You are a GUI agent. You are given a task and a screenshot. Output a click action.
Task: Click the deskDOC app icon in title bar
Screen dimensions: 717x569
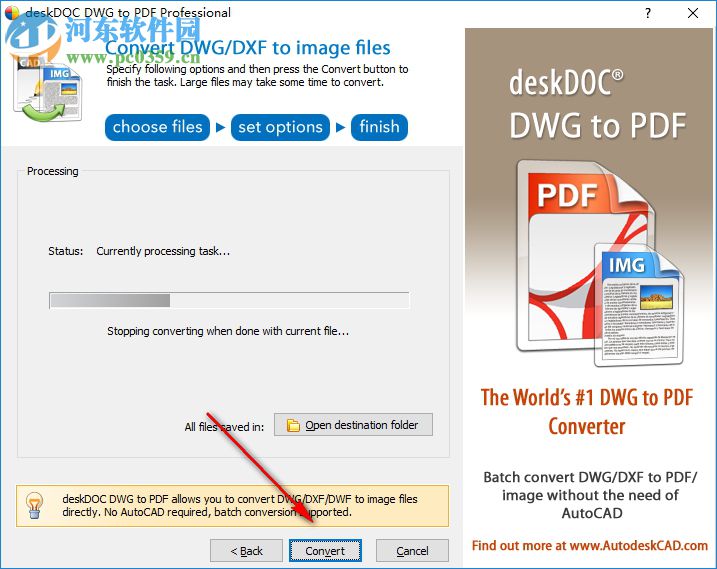(x=12, y=12)
